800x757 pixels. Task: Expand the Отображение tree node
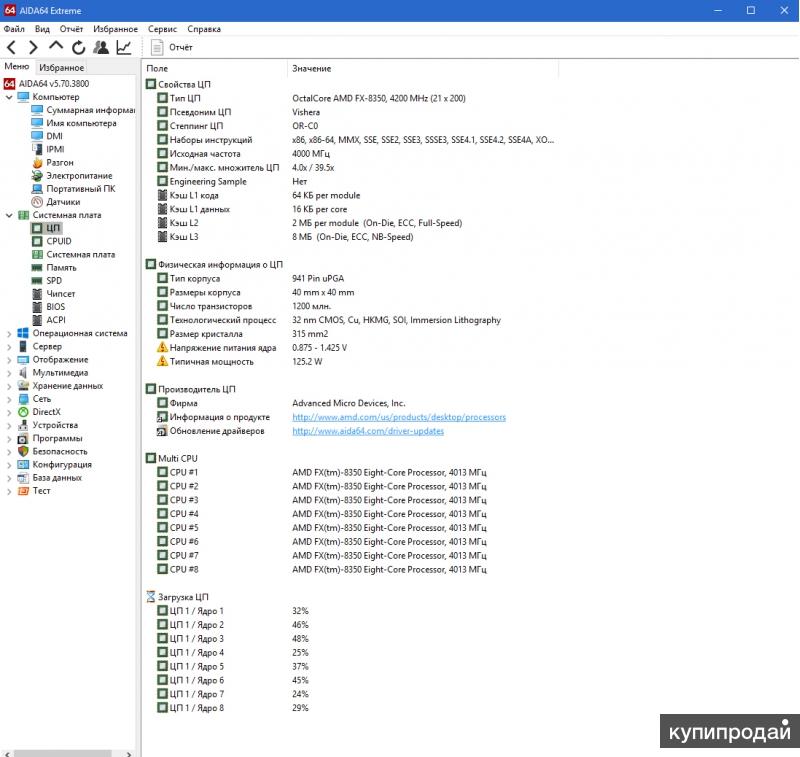(x=9, y=360)
